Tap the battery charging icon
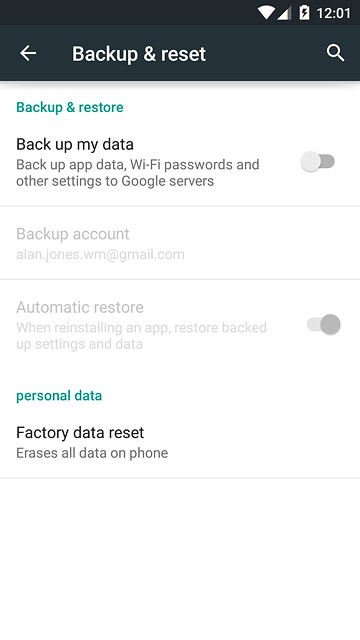The width and height of the screenshot is (360, 640). click(x=304, y=13)
